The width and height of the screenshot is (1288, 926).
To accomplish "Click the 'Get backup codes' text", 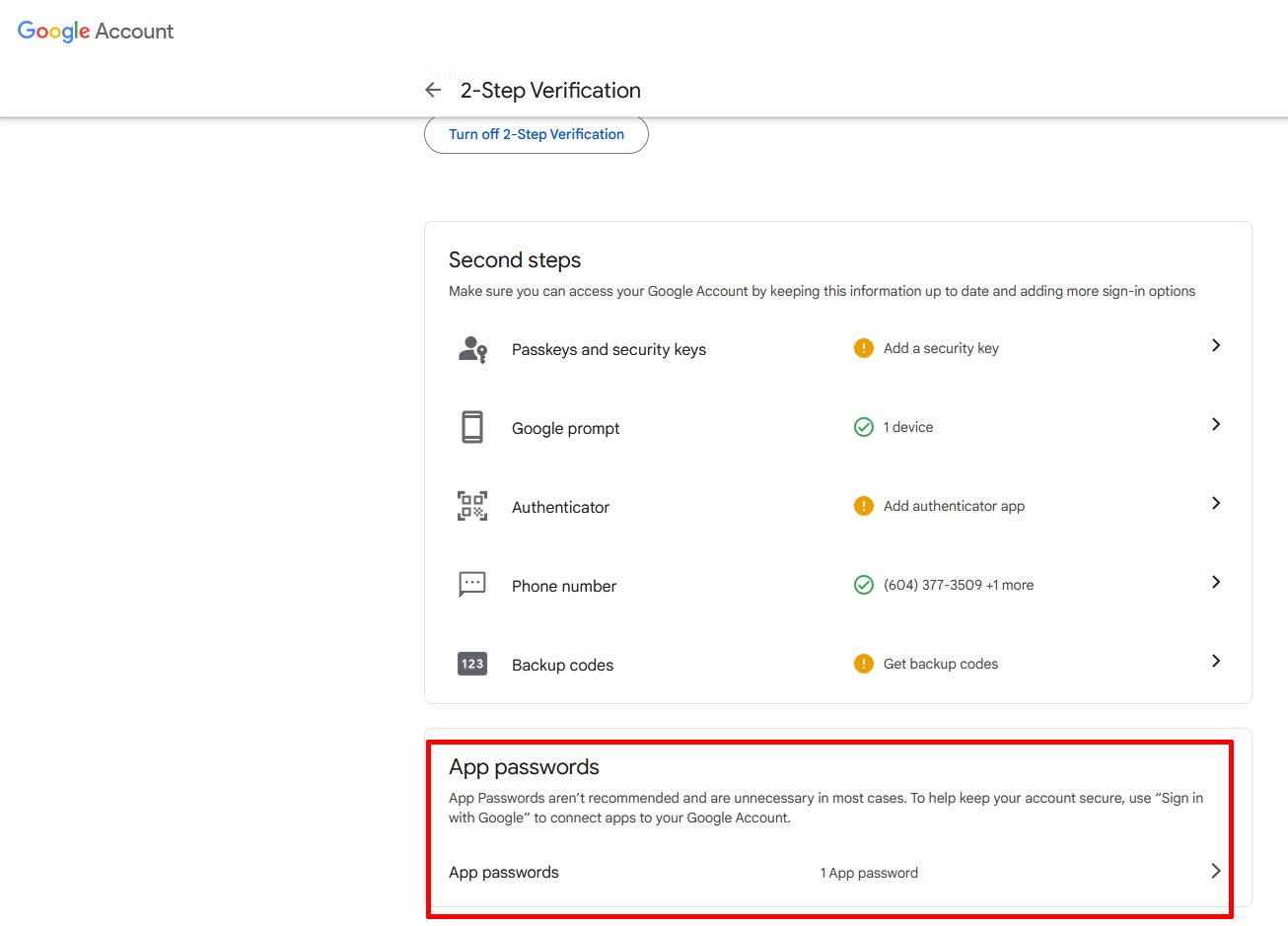I will click(x=941, y=664).
